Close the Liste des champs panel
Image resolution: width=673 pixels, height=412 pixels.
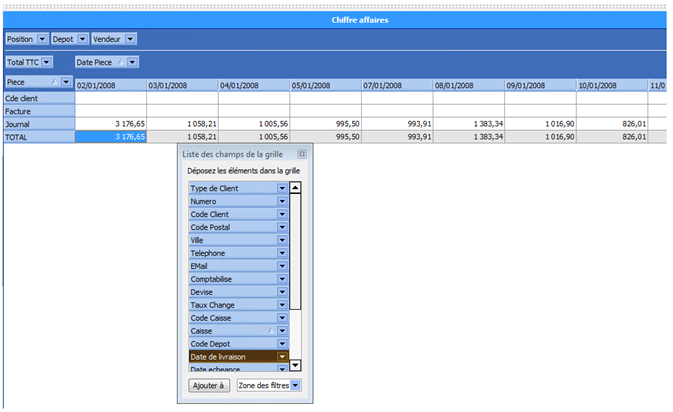[302, 154]
